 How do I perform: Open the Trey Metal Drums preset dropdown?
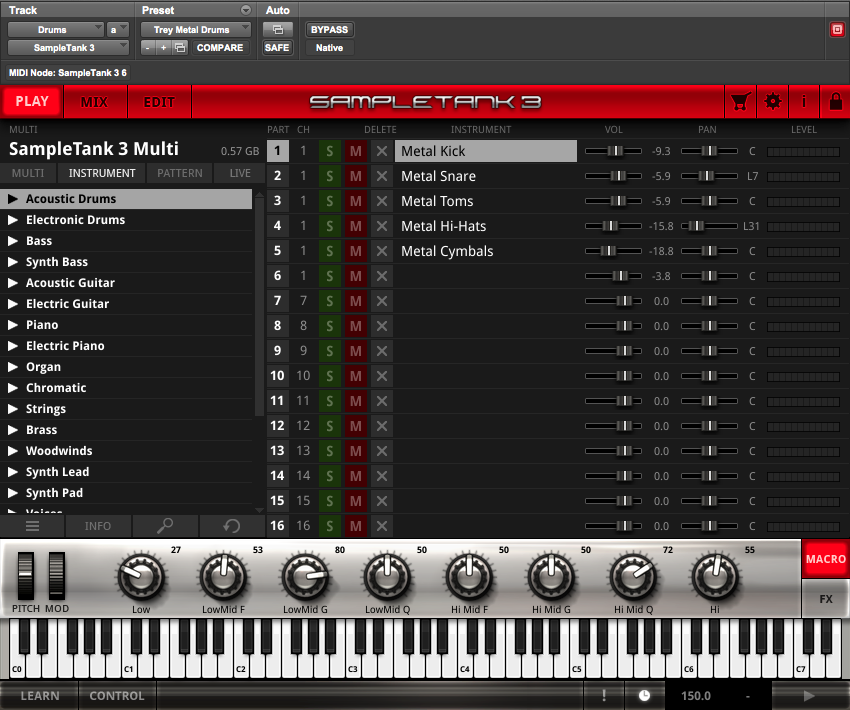[195, 30]
